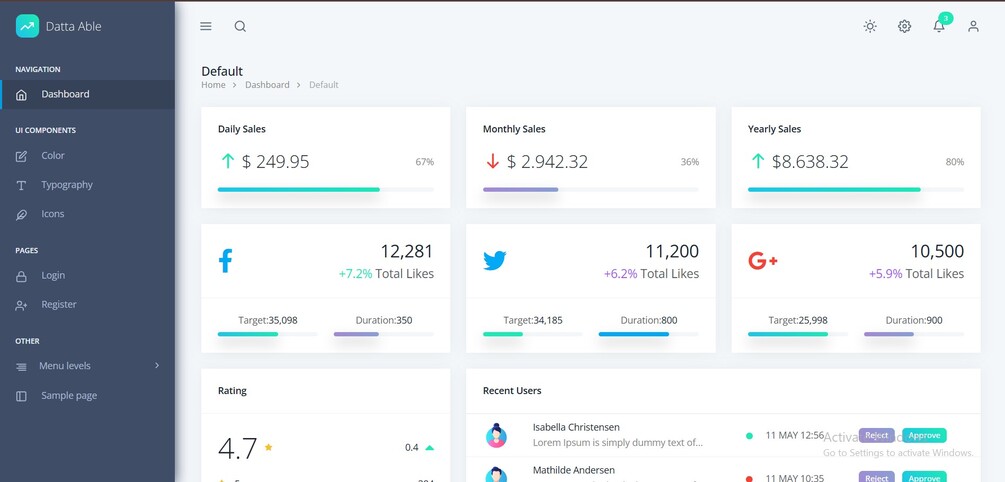Toggle the hamburger menu icon
Viewport: 1005px width, 482px height.
coord(206,26)
